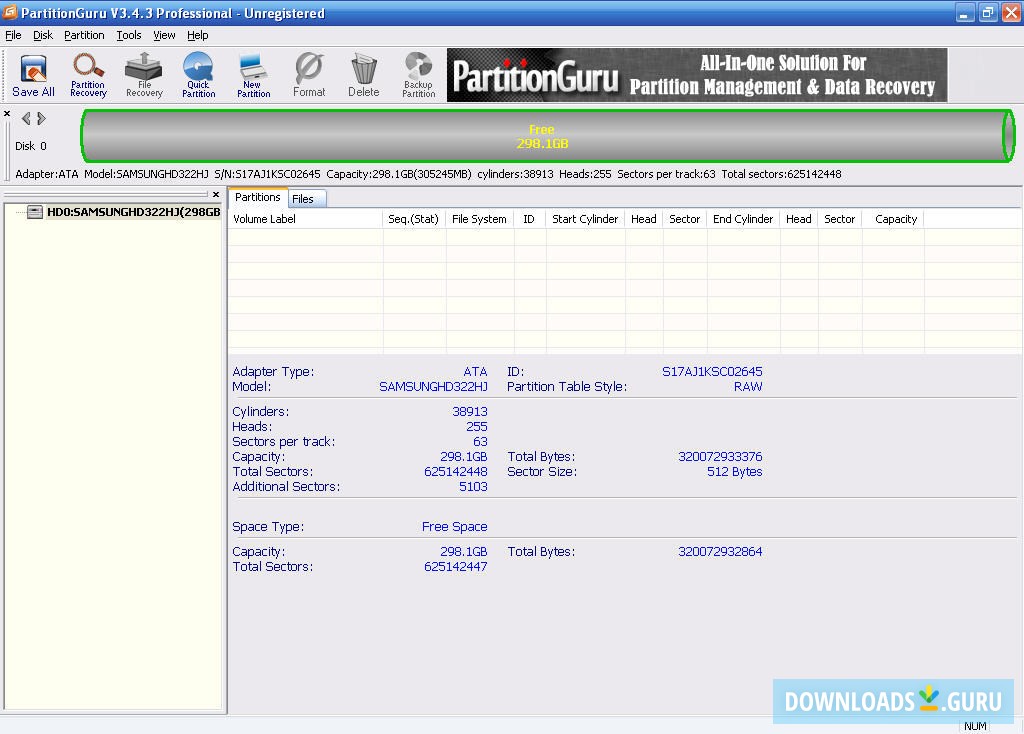Click the Free 298.1GB disk bar

(x=542, y=137)
